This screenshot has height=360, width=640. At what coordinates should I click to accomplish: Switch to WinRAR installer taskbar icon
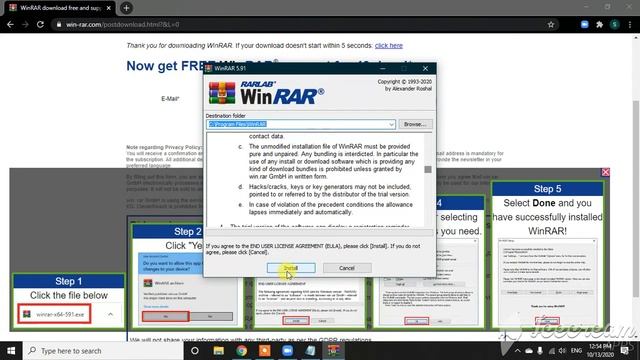pyautogui.click(x=333, y=351)
